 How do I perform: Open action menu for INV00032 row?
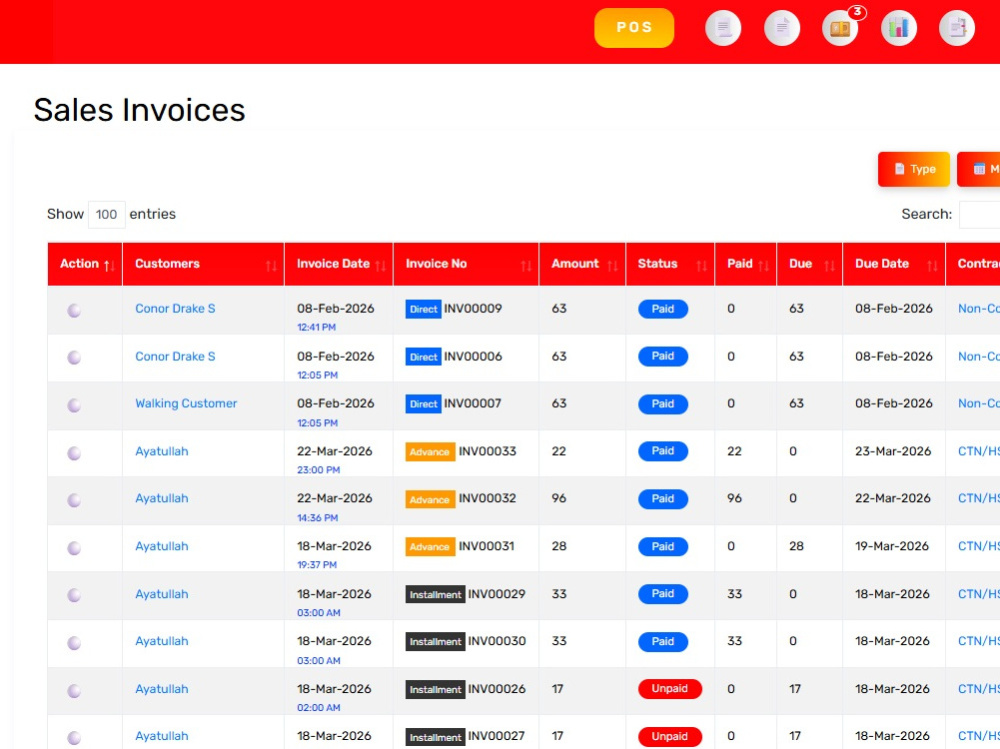coord(74,500)
